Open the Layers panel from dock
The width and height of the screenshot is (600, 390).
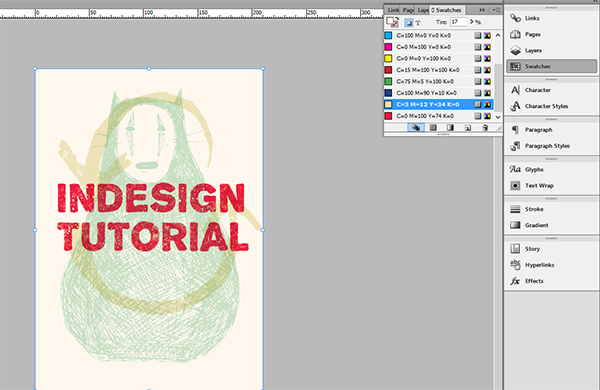click(551, 50)
